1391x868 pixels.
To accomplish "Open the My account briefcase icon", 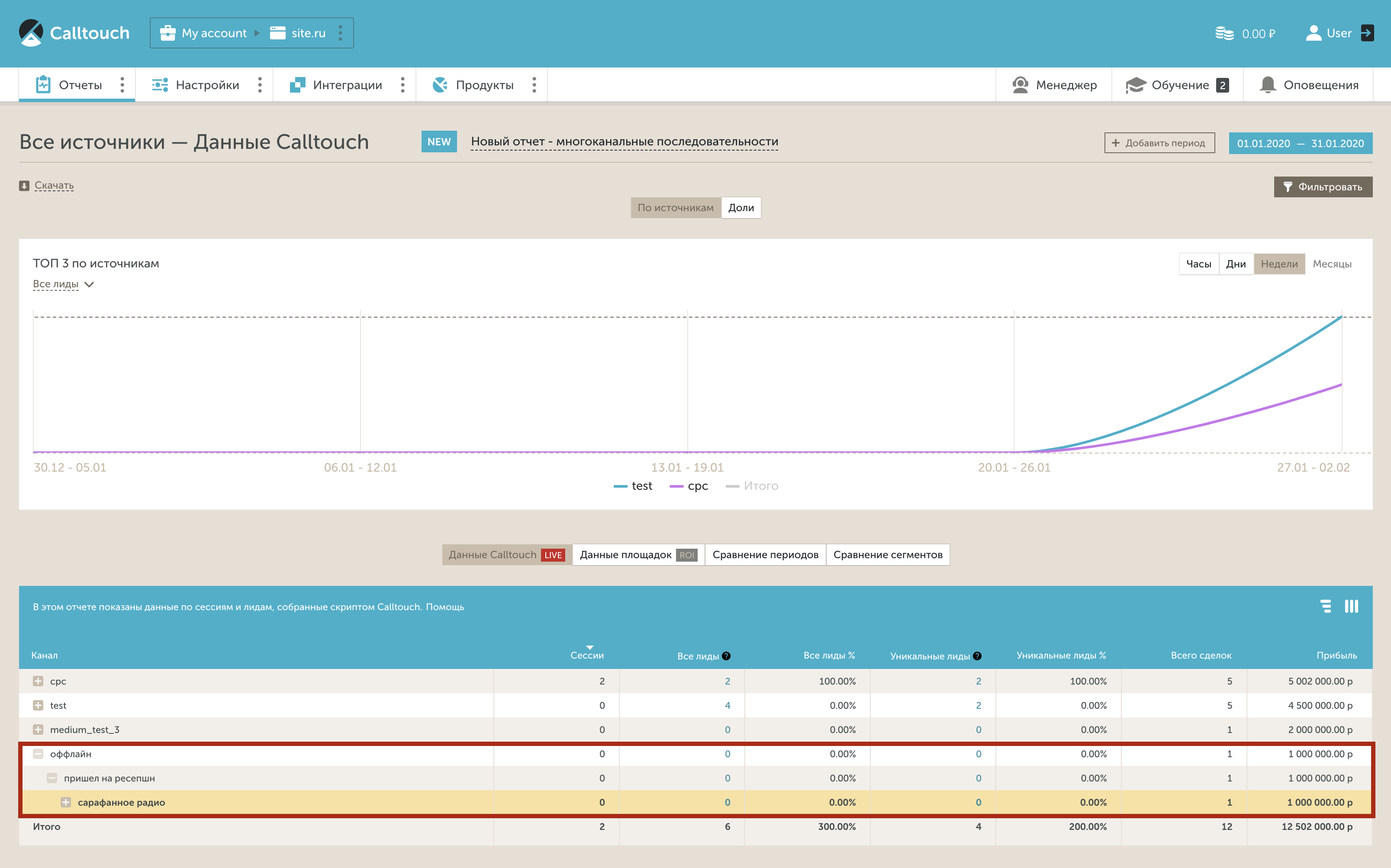I will (167, 33).
